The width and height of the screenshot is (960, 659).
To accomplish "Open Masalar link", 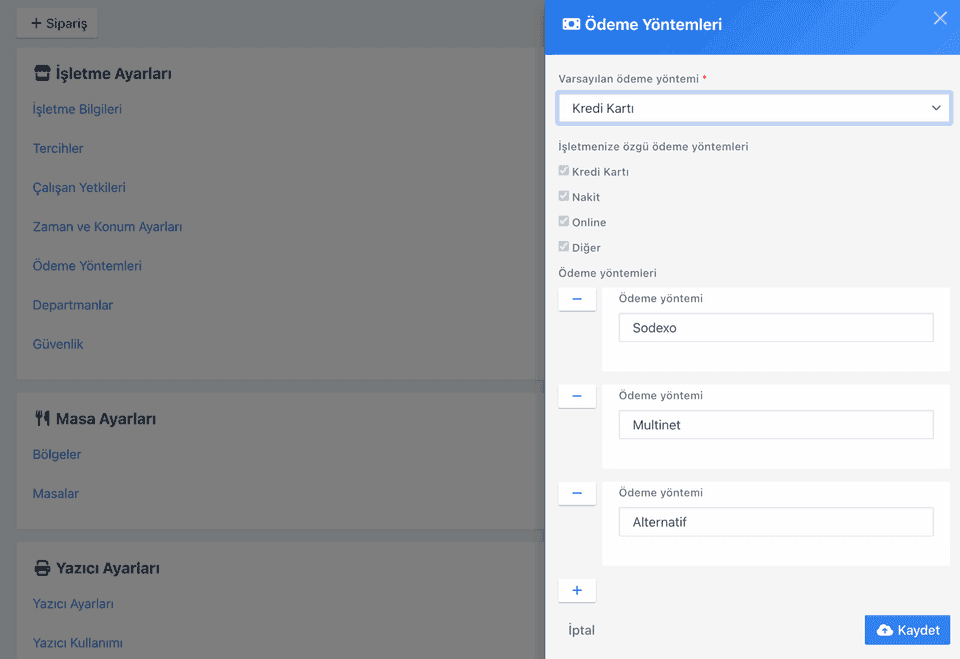I will 56,494.
